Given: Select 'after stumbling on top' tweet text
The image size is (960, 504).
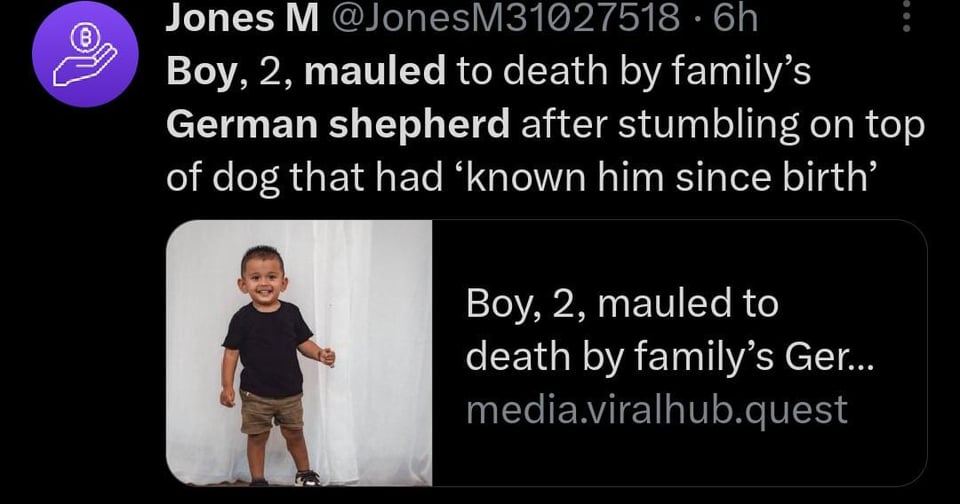Looking at the screenshot, I should pyautogui.click(x=722, y=126).
